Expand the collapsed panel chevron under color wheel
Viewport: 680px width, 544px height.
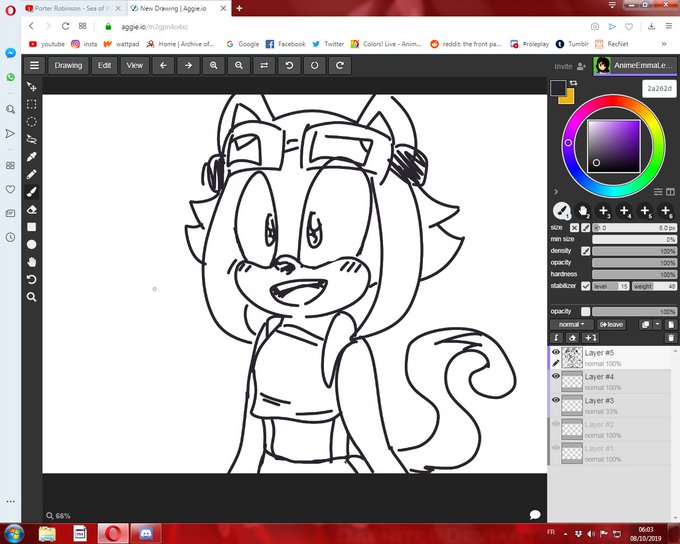pyautogui.click(x=556, y=191)
